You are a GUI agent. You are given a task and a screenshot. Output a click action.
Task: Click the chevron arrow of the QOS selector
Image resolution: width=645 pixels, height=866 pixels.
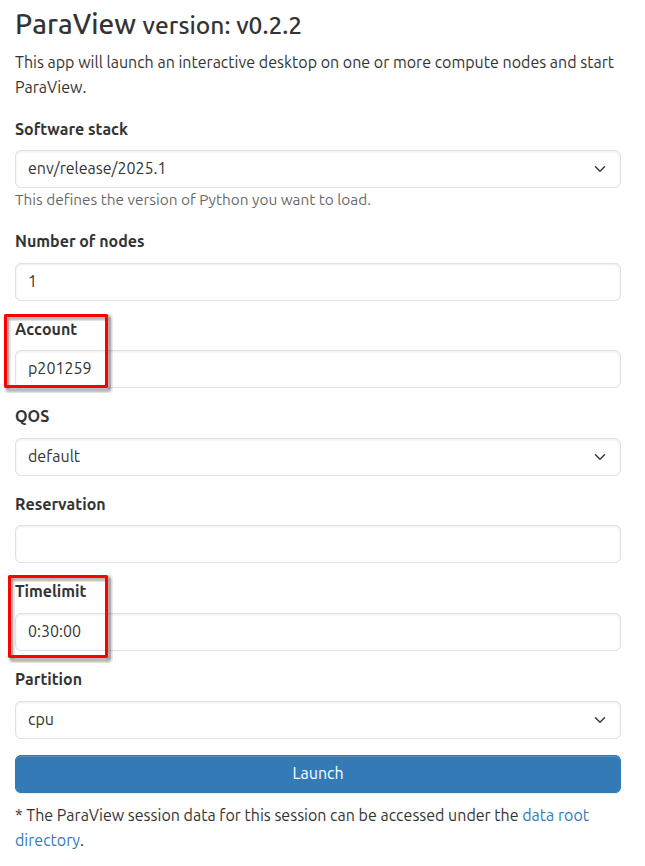pyautogui.click(x=600, y=457)
